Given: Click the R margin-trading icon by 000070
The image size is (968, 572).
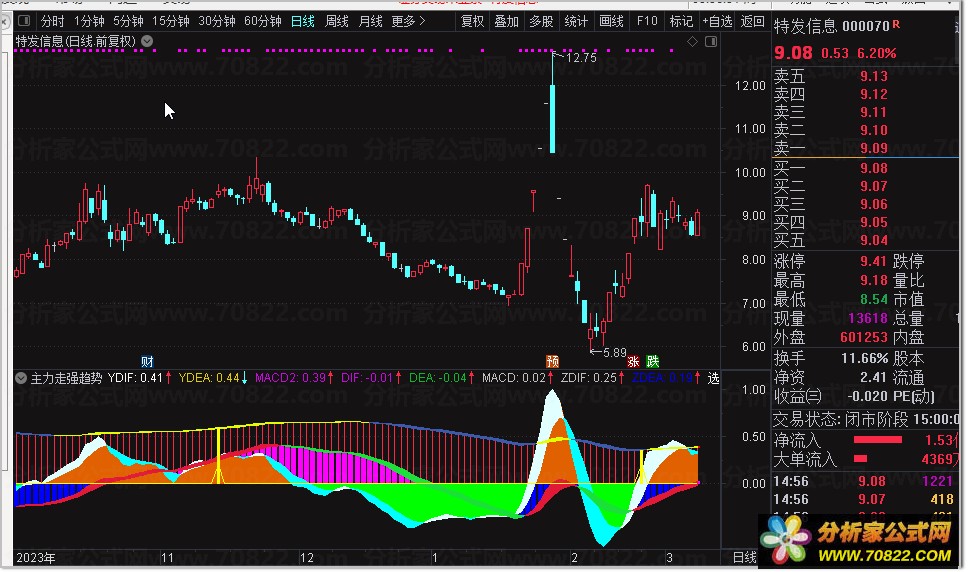Looking at the screenshot, I should 896,25.
